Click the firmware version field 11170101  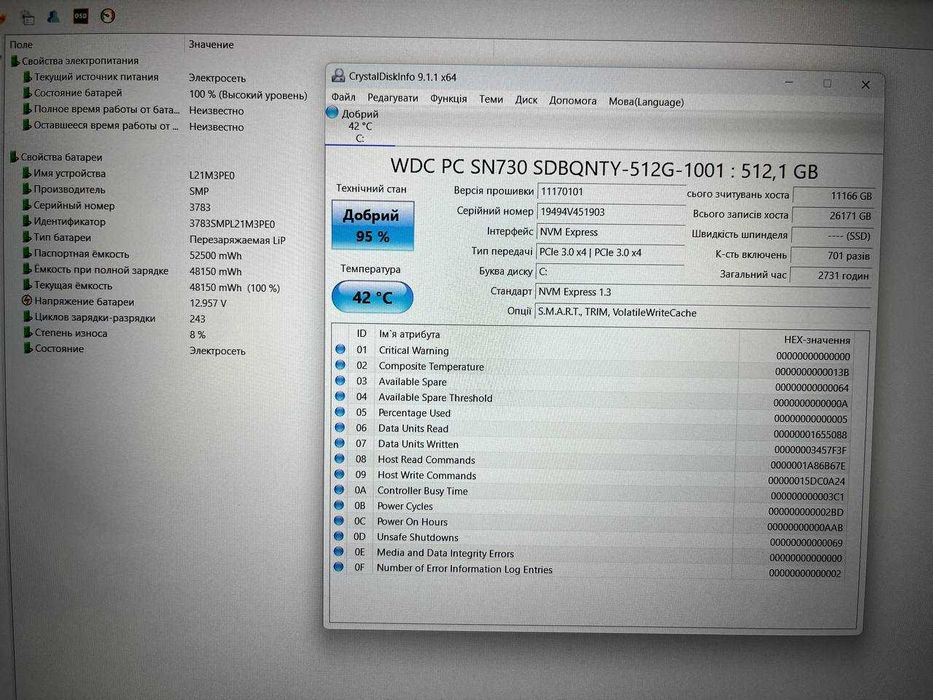click(x=611, y=192)
